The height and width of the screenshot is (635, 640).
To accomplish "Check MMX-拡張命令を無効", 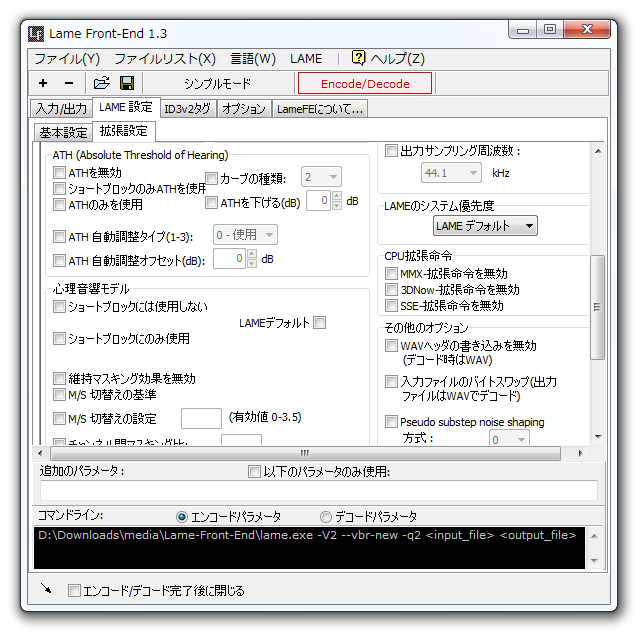I will pyautogui.click(x=391, y=273).
